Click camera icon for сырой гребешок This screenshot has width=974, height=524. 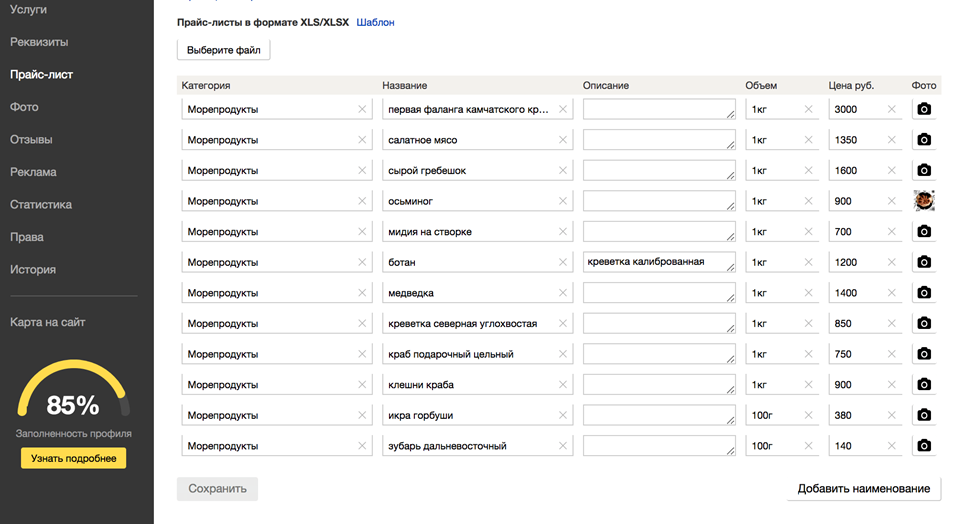(x=924, y=170)
